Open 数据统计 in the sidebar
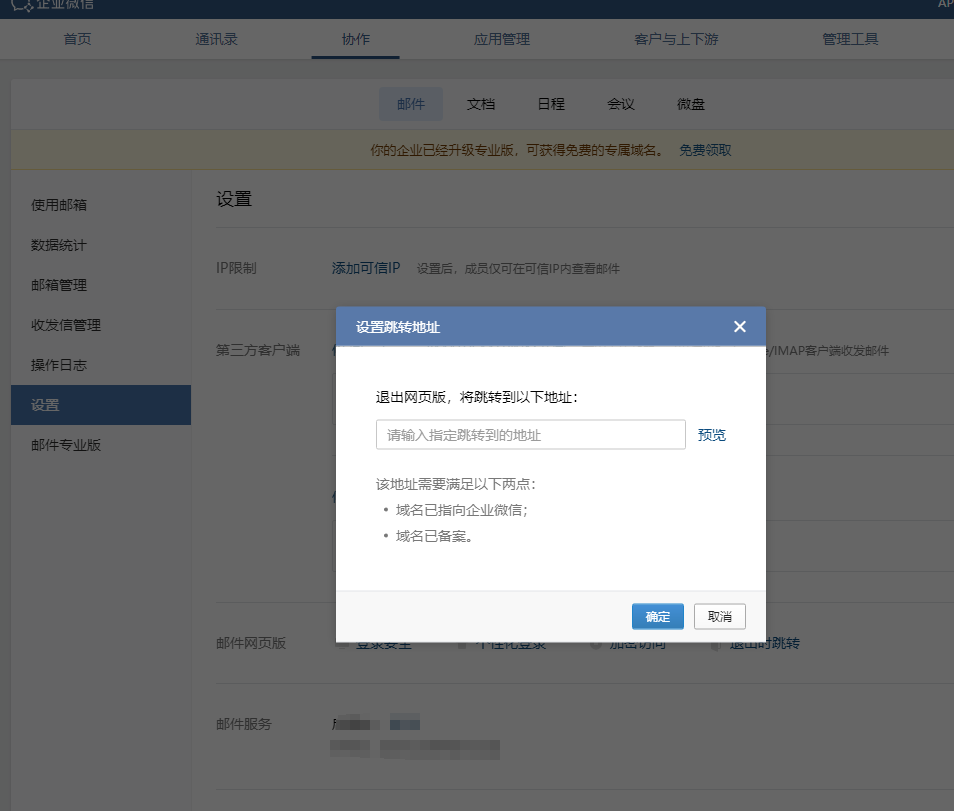 coord(59,245)
